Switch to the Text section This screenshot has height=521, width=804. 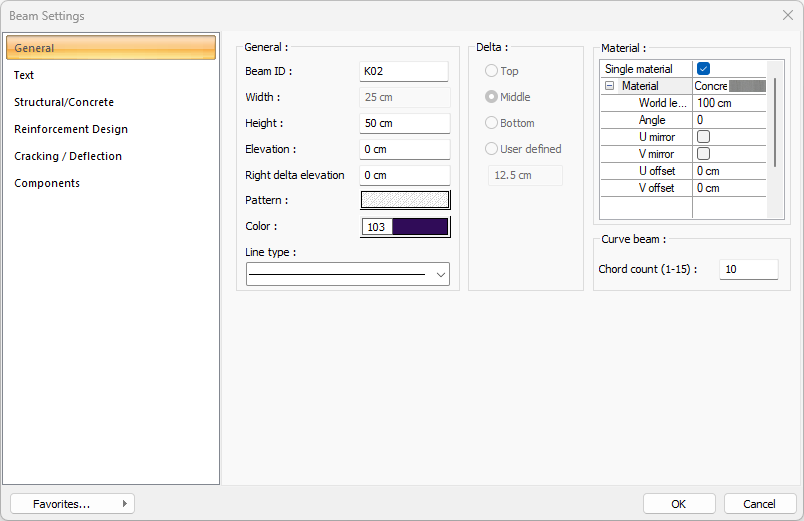pyautogui.click(x=24, y=75)
